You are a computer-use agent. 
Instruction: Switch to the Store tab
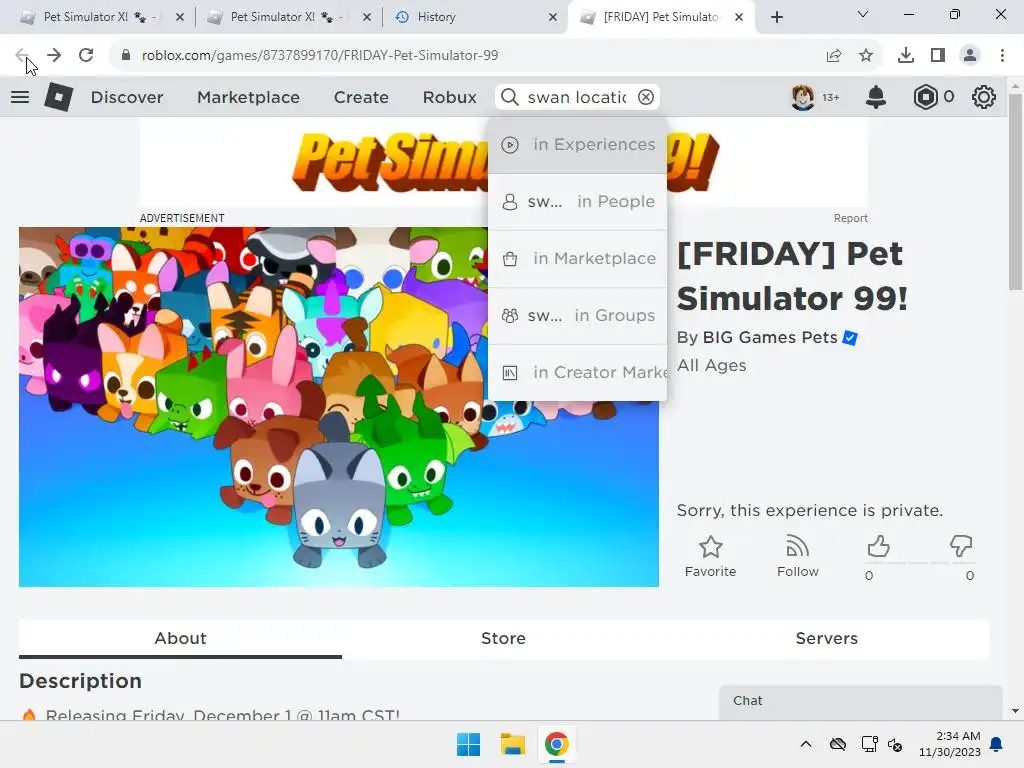click(504, 639)
